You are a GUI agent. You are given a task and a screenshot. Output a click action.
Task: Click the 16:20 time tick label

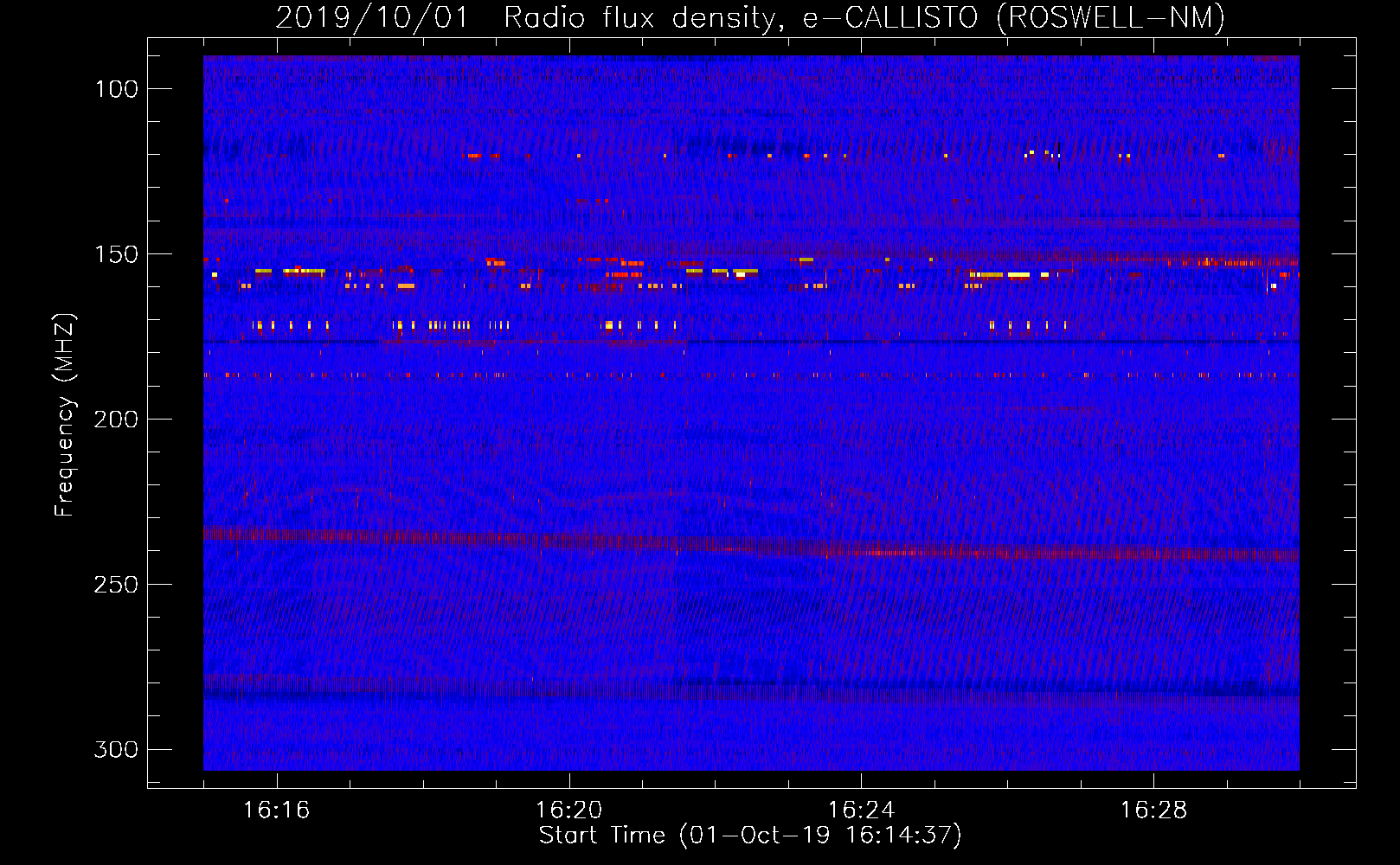coord(569,810)
